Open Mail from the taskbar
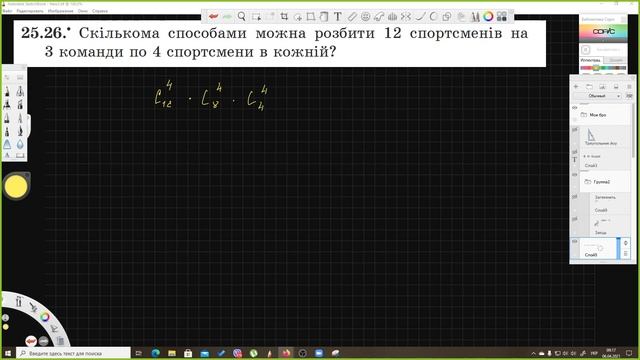 pos(204,353)
